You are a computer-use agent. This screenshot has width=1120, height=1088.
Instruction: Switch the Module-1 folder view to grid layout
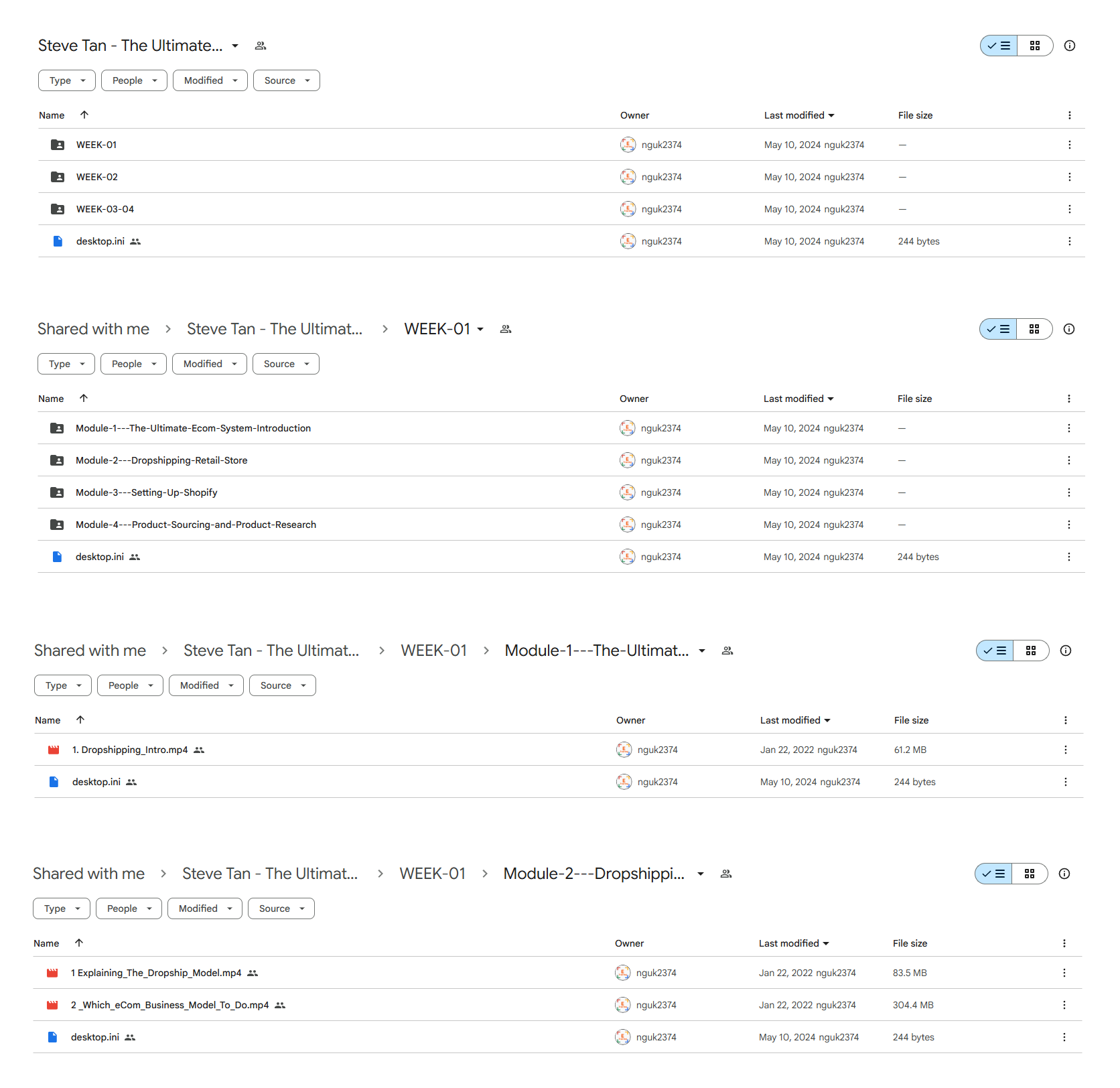(1031, 651)
